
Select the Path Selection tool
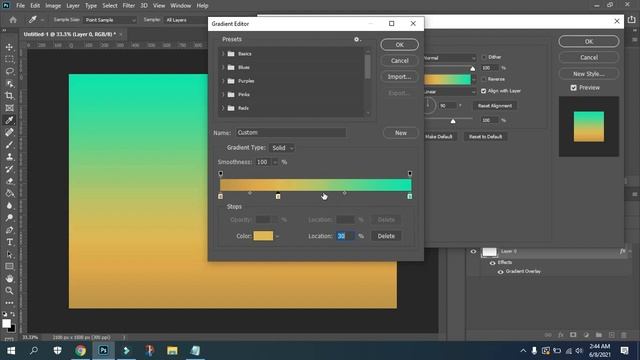[x=9, y=254]
